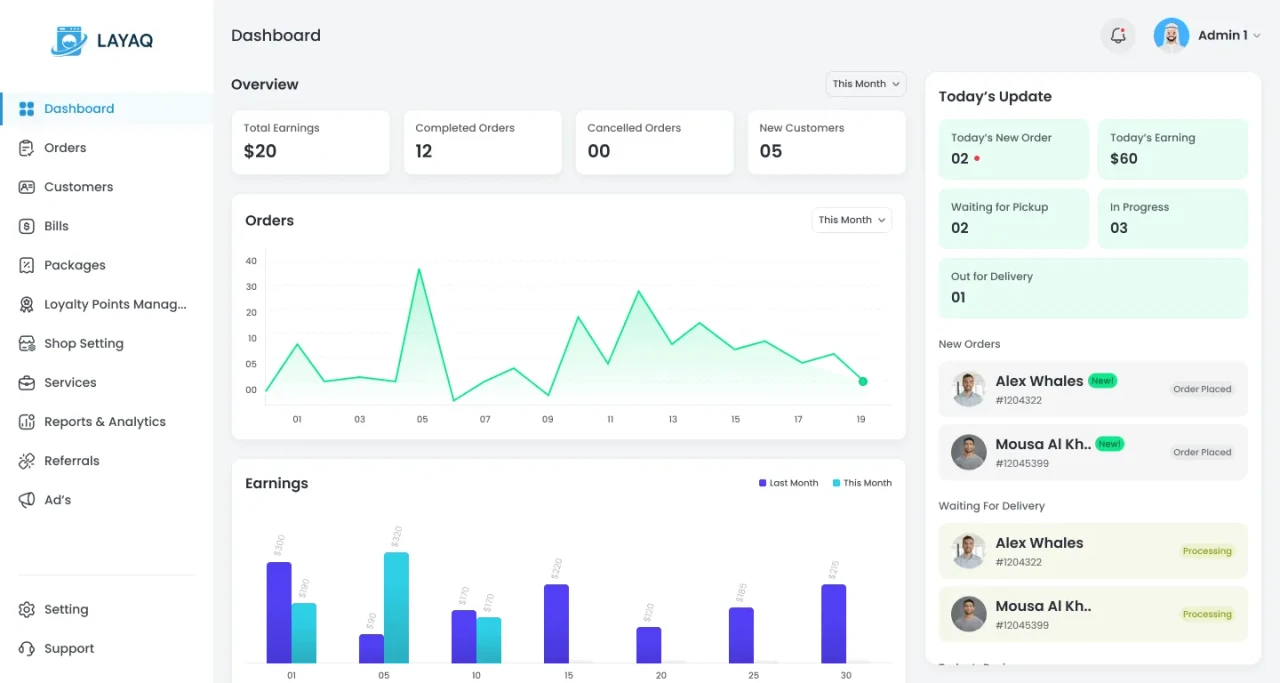Click the Setting gear icon
1280x683 pixels.
click(x=27, y=609)
